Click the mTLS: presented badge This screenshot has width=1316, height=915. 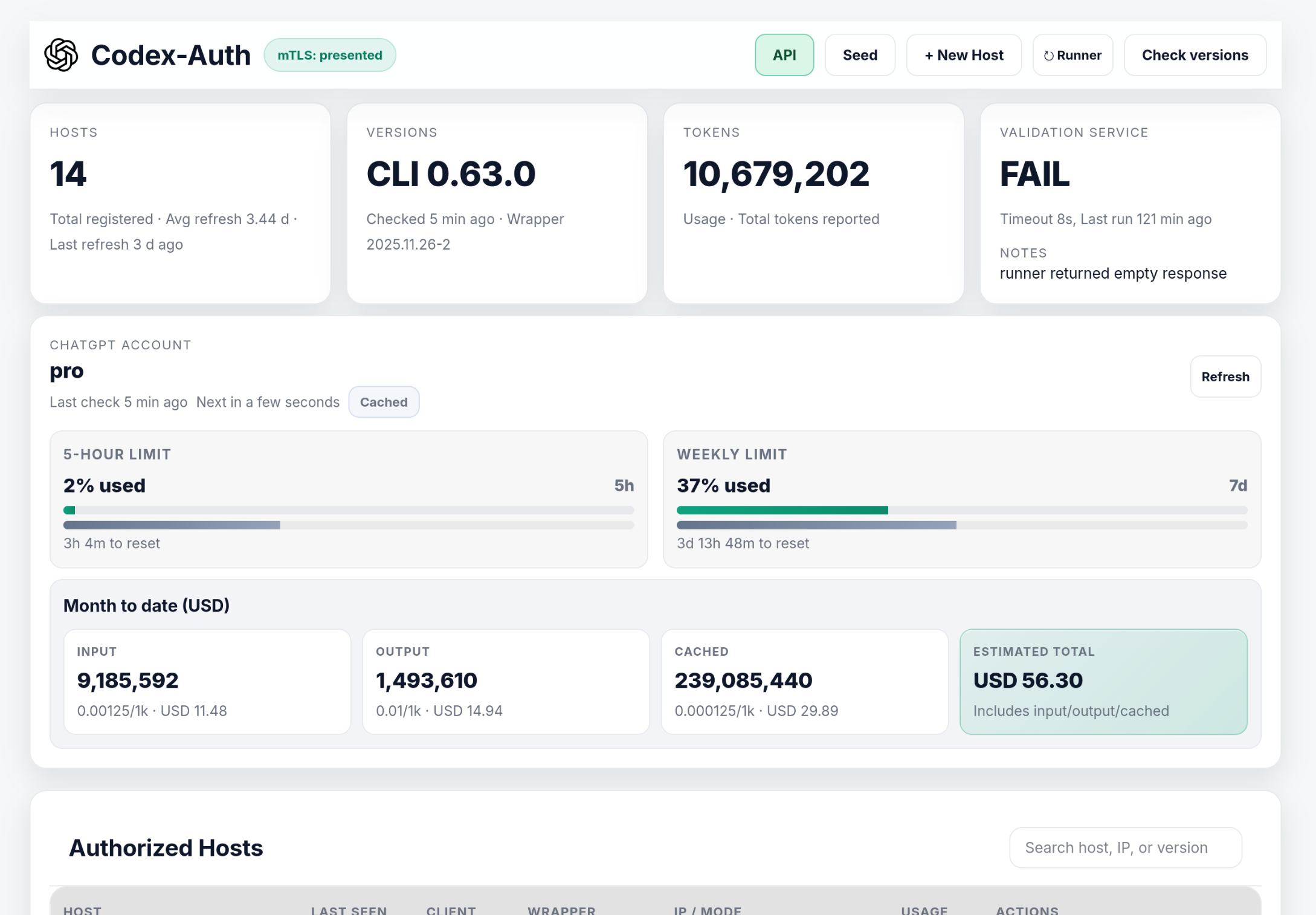click(329, 55)
